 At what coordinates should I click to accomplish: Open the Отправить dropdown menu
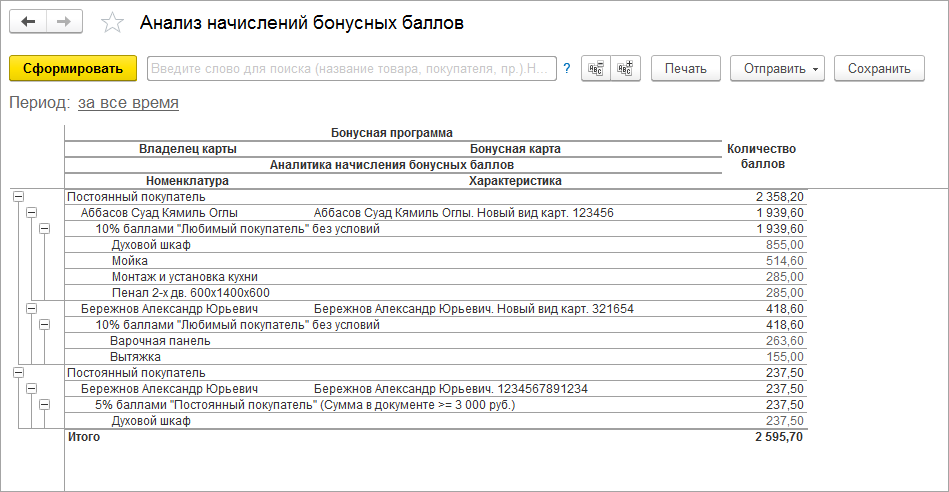[776, 69]
